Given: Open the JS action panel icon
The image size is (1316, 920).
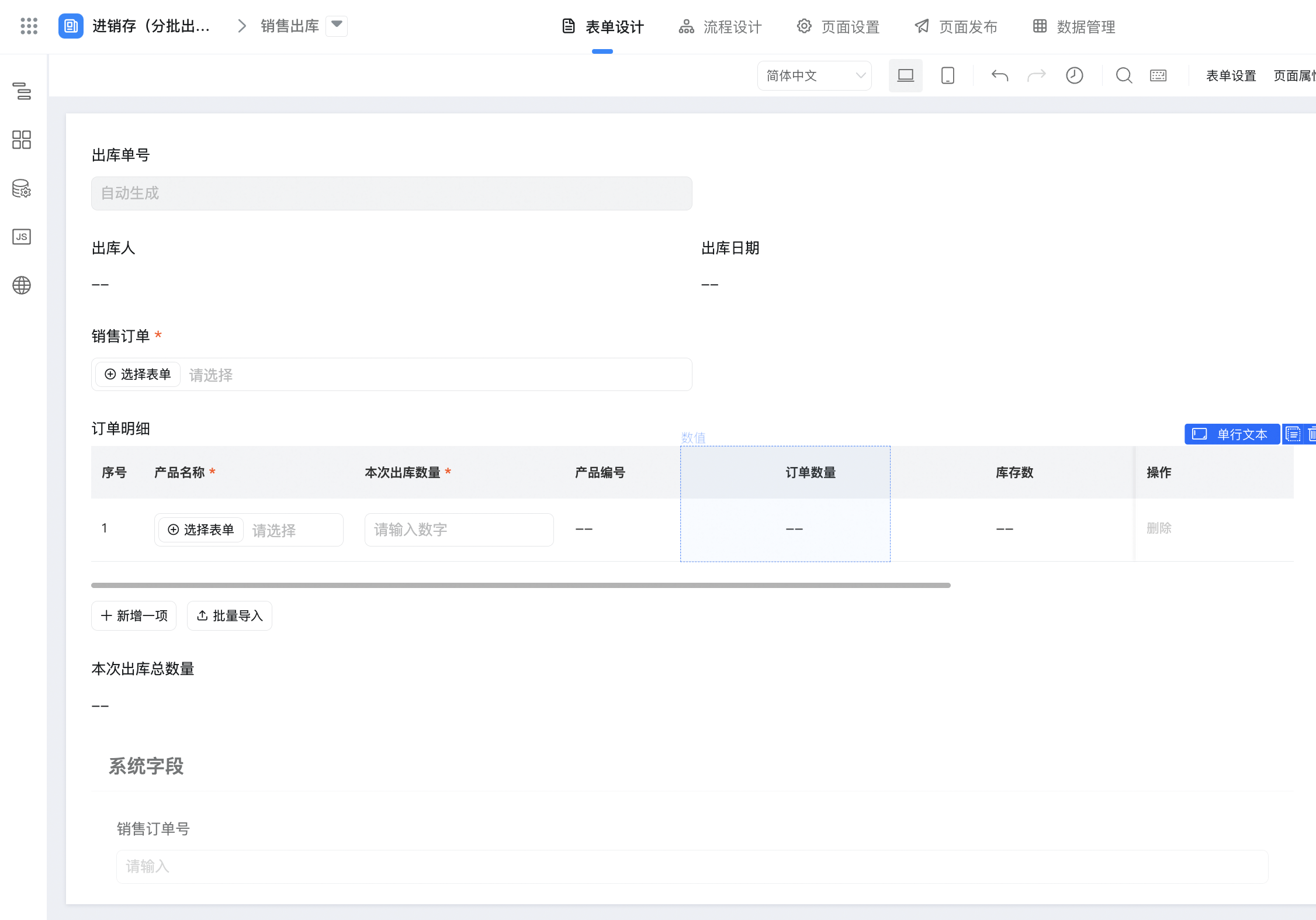Looking at the screenshot, I should 22,237.
